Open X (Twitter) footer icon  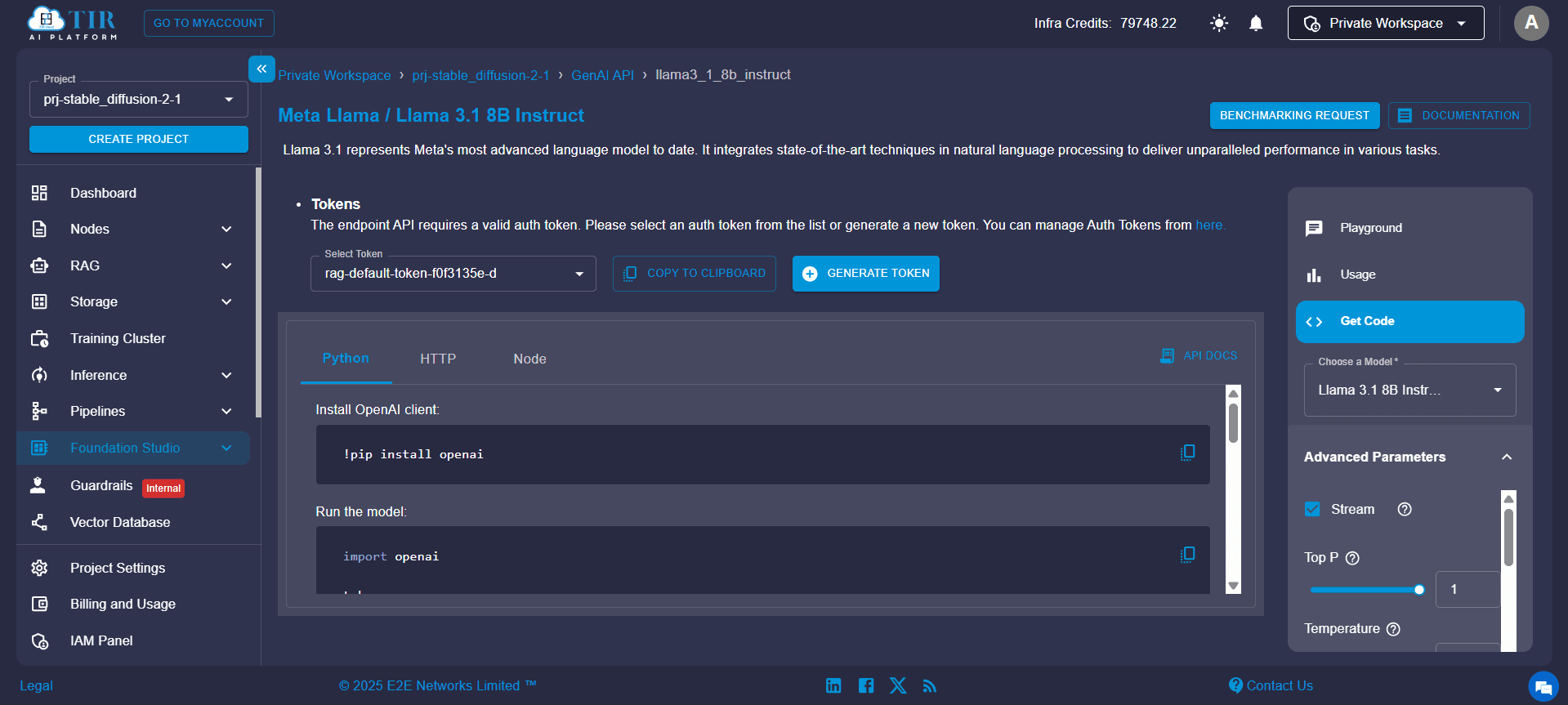click(x=898, y=685)
